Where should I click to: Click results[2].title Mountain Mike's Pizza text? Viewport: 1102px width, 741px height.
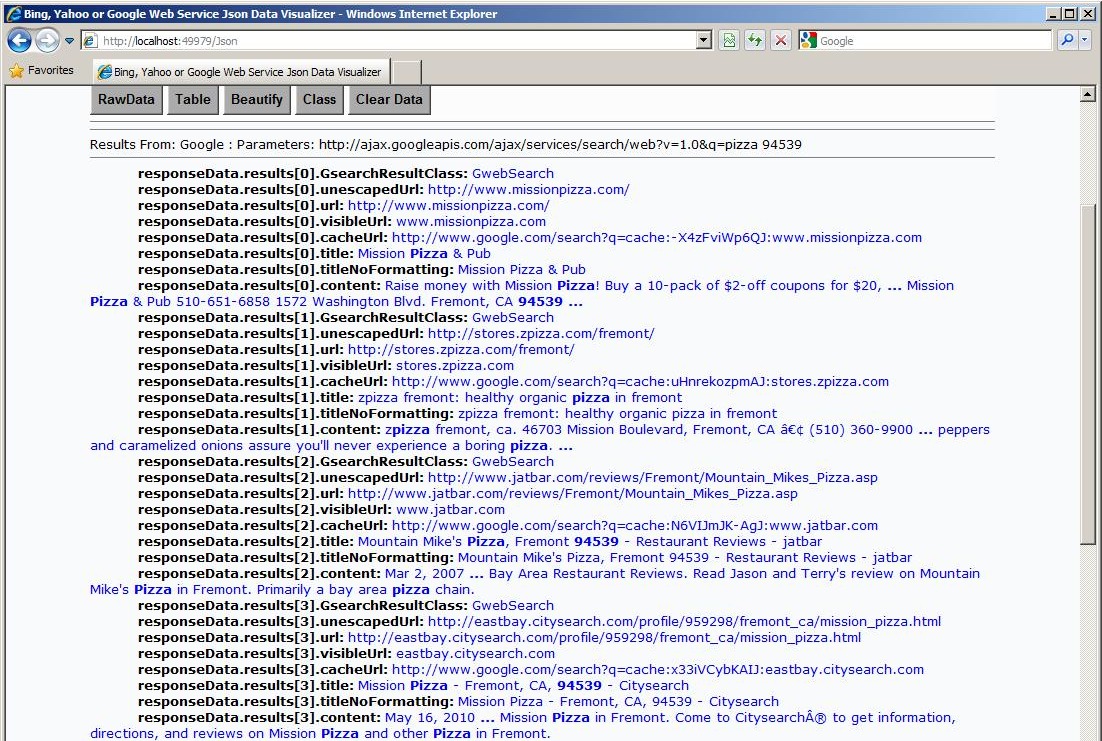coord(590,542)
